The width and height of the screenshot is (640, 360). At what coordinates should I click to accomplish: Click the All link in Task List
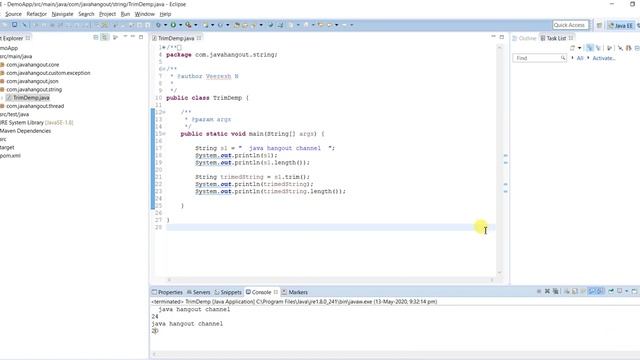[x=580, y=58]
